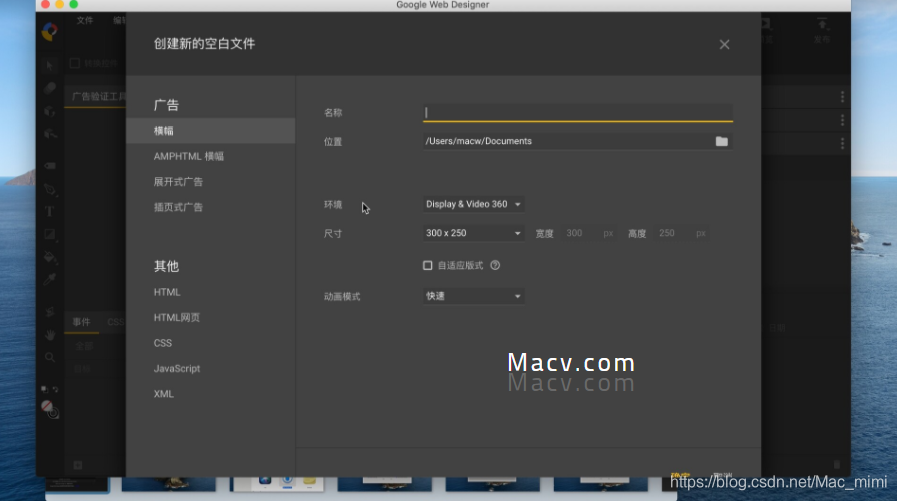The height and width of the screenshot is (501, 897).
Task: Open the 动画模式 快速 dropdown
Action: point(473,296)
